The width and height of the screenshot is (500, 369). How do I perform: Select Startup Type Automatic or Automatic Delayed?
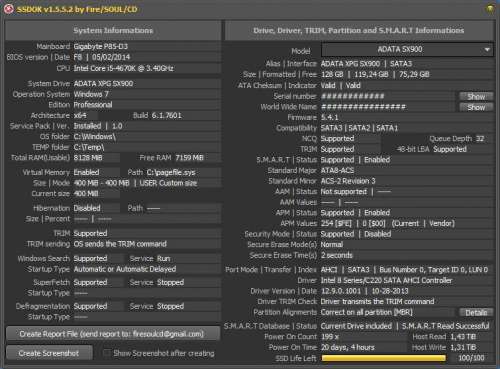pos(125,269)
